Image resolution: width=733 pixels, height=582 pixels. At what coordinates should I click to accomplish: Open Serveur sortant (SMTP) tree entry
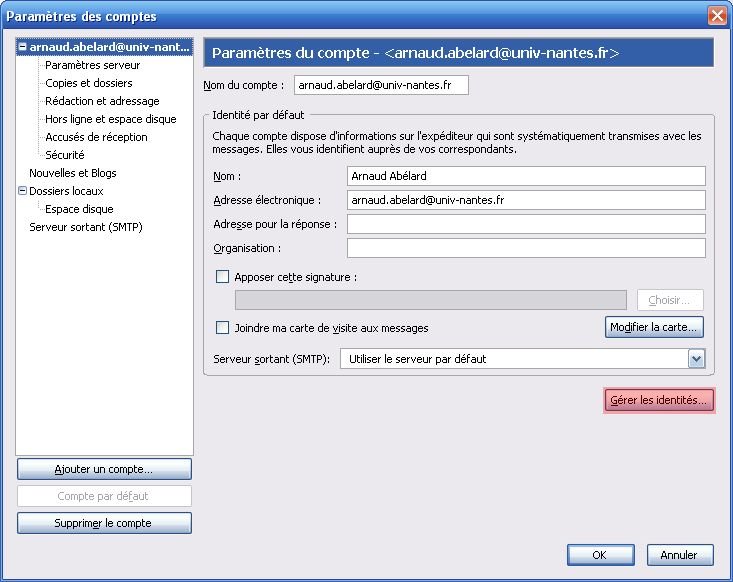tap(85, 227)
